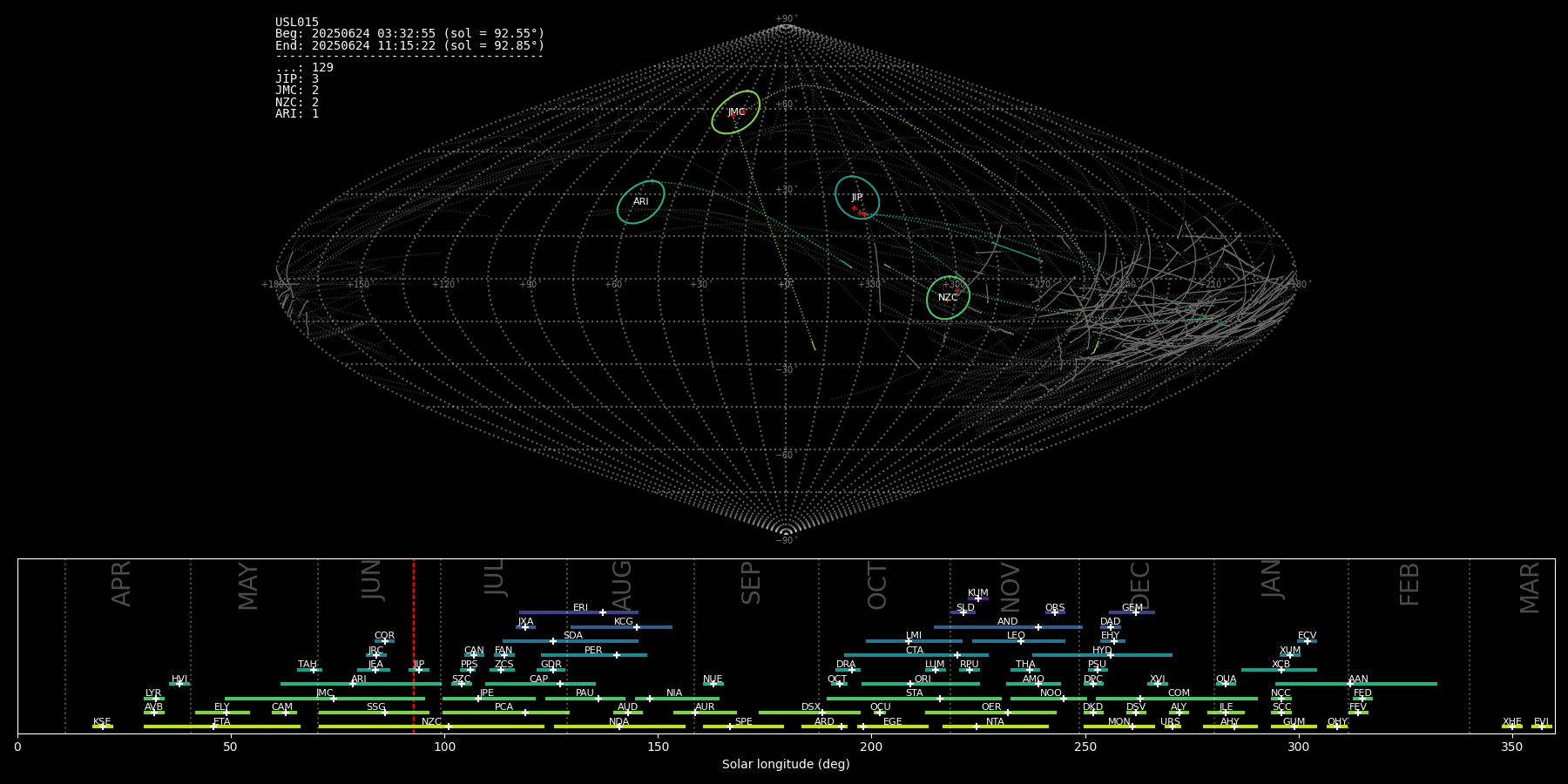Click the red dashed current solar longitude line
The image size is (1568, 784).
[414, 645]
